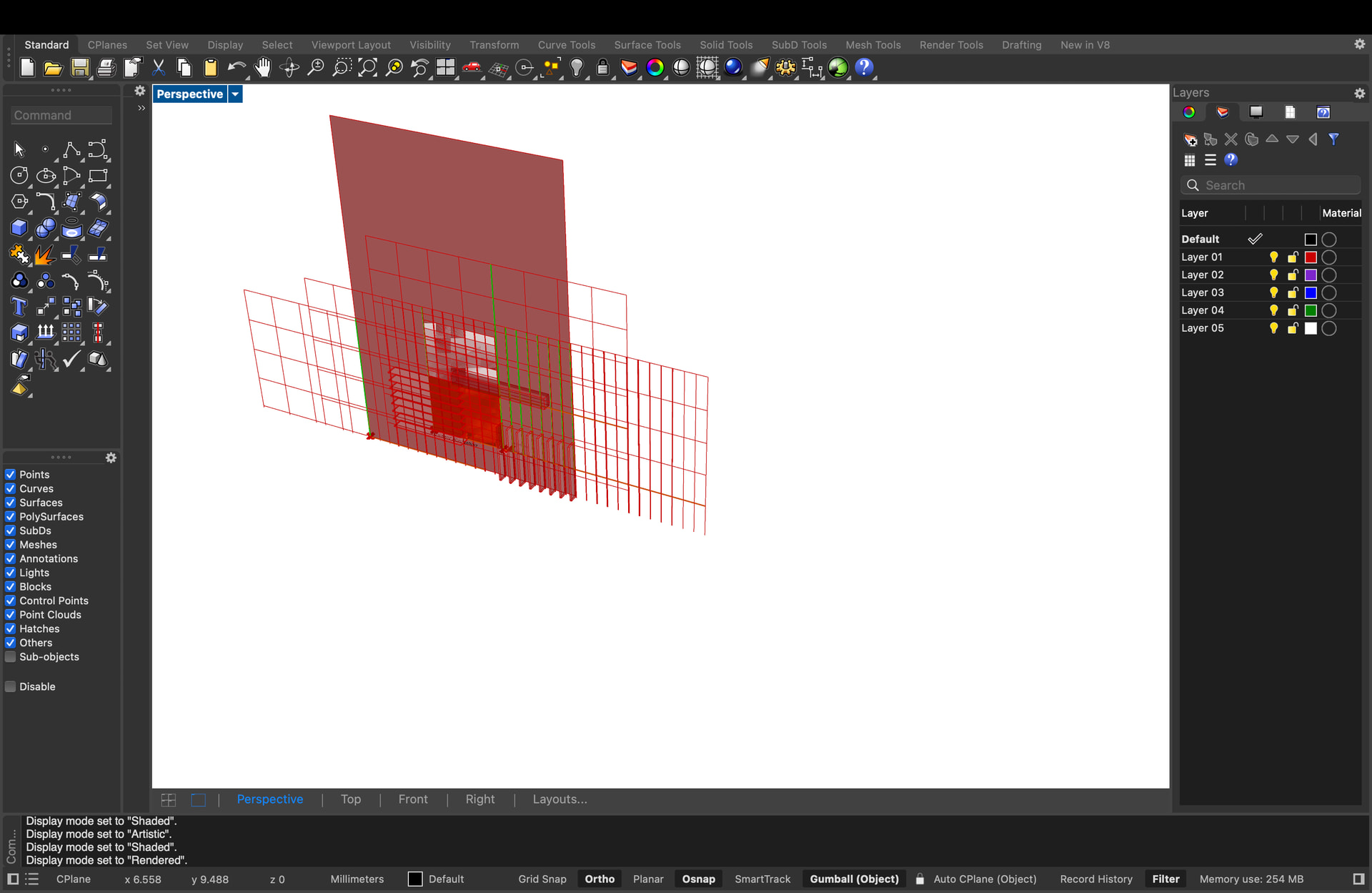Select the Polyline tool

[x=71, y=149]
